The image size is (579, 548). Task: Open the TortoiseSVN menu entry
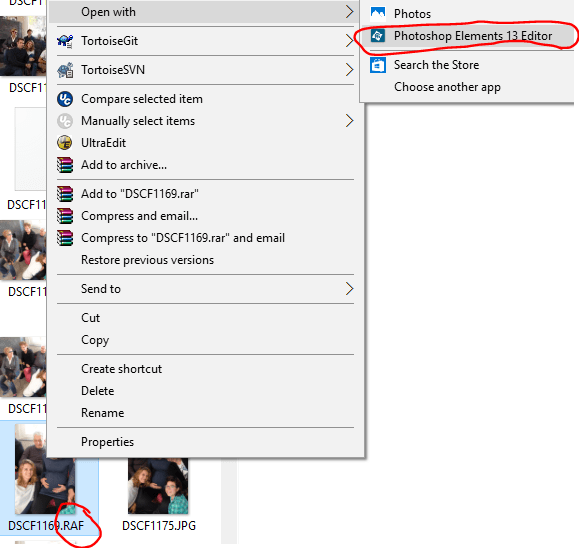point(205,70)
